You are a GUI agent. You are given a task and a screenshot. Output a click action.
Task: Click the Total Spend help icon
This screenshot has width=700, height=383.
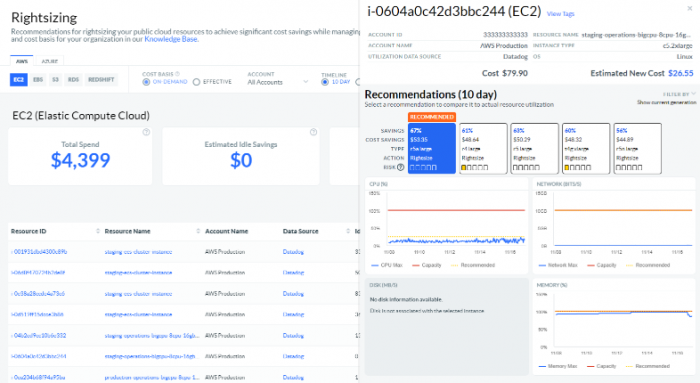coord(146,132)
